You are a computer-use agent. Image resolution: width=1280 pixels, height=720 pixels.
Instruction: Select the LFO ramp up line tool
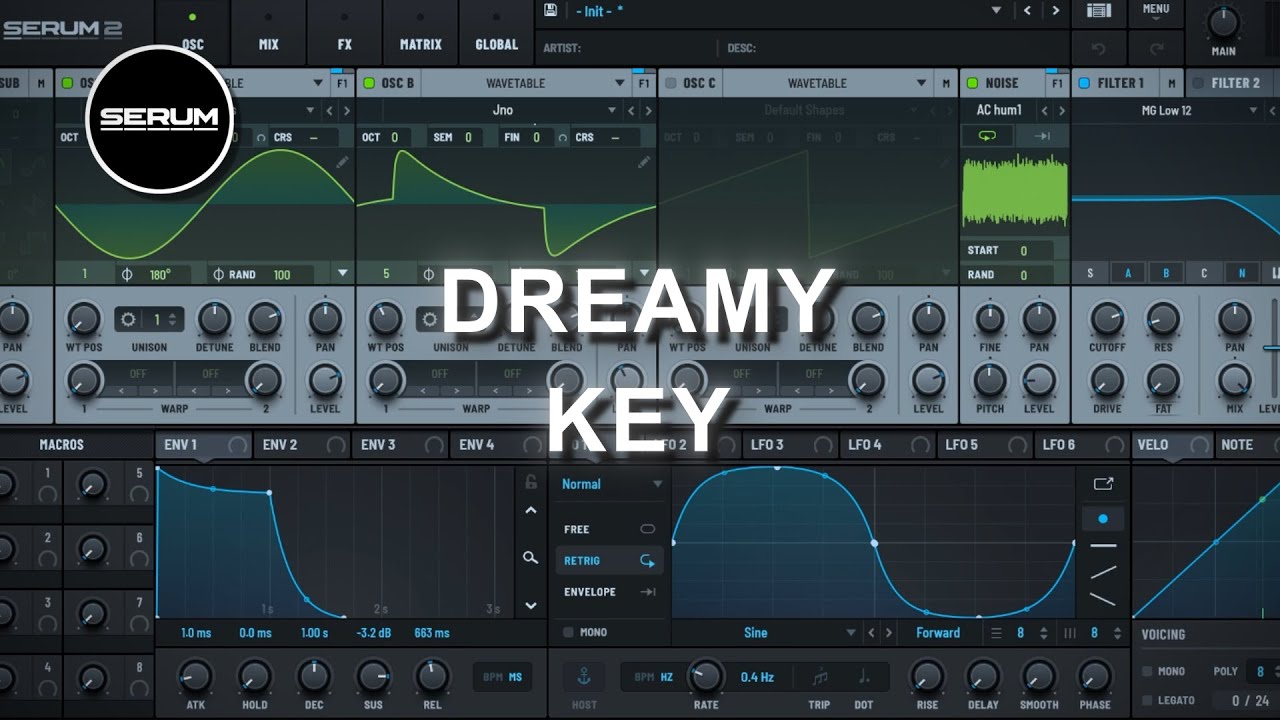pos(1103,572)
